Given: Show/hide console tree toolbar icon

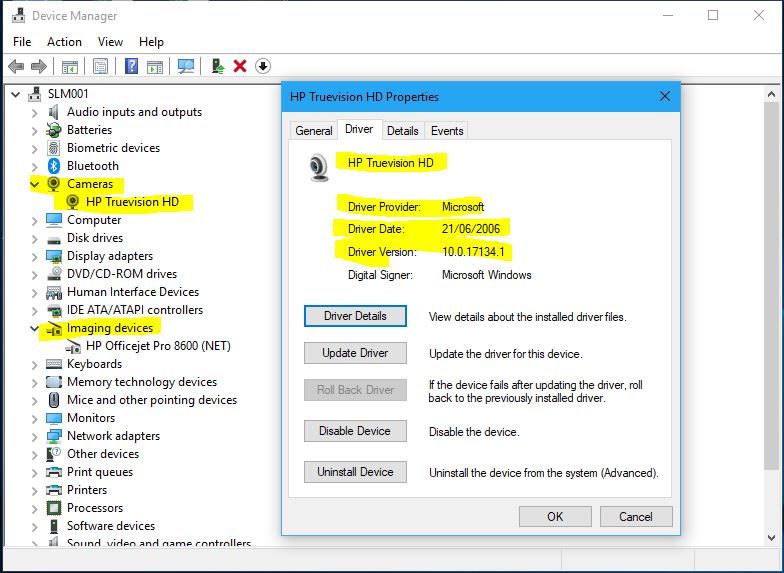Looking at the screenshot, I should 70,66.
